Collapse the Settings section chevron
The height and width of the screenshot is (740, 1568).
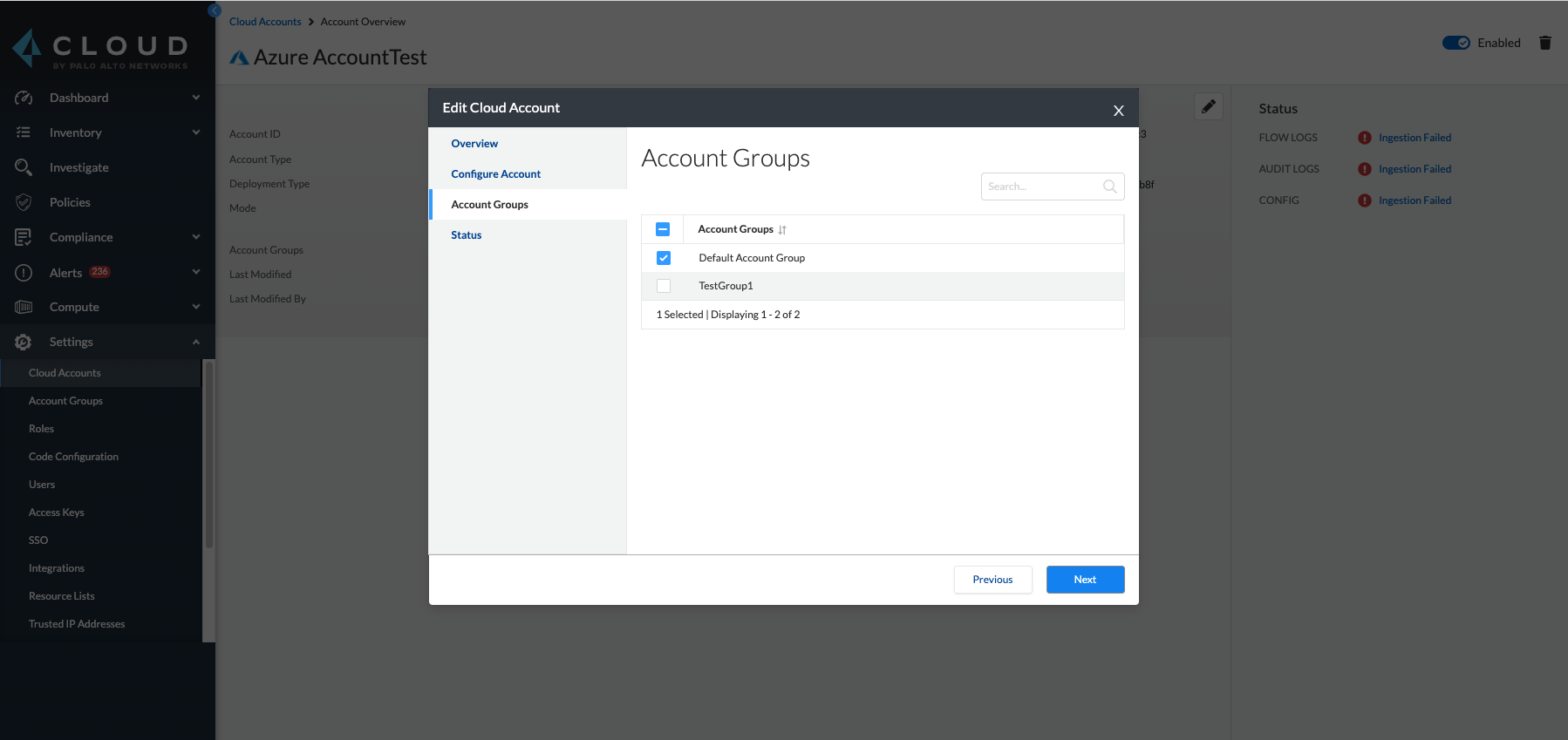point(196,342)
